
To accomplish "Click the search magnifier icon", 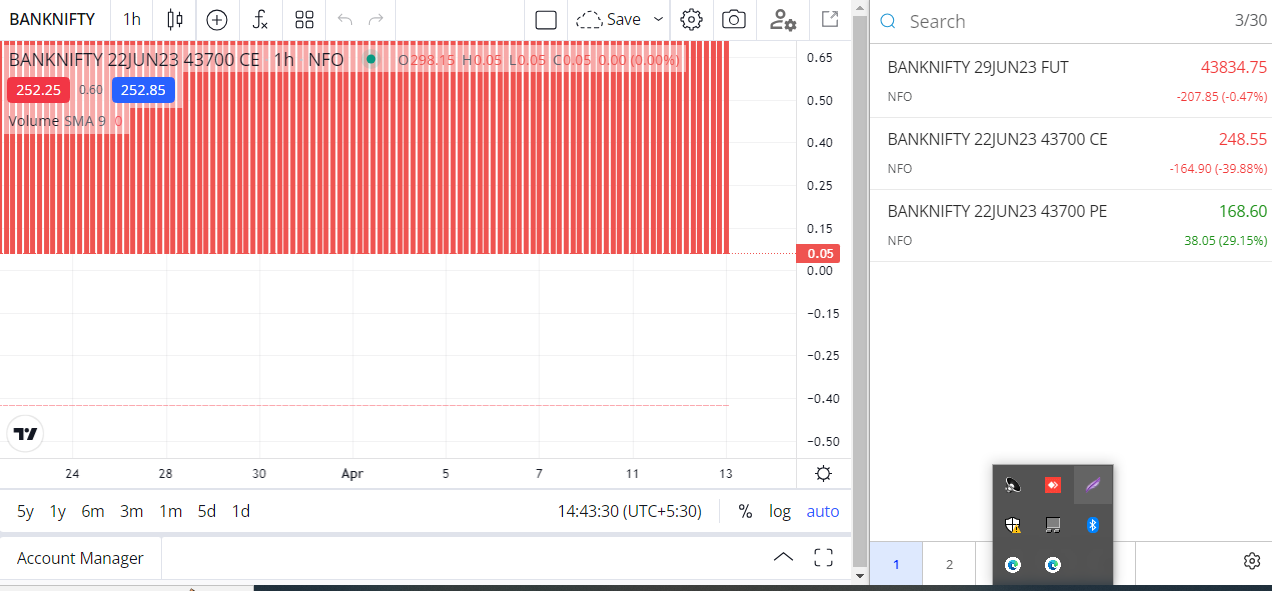I will tap(887, 21).
